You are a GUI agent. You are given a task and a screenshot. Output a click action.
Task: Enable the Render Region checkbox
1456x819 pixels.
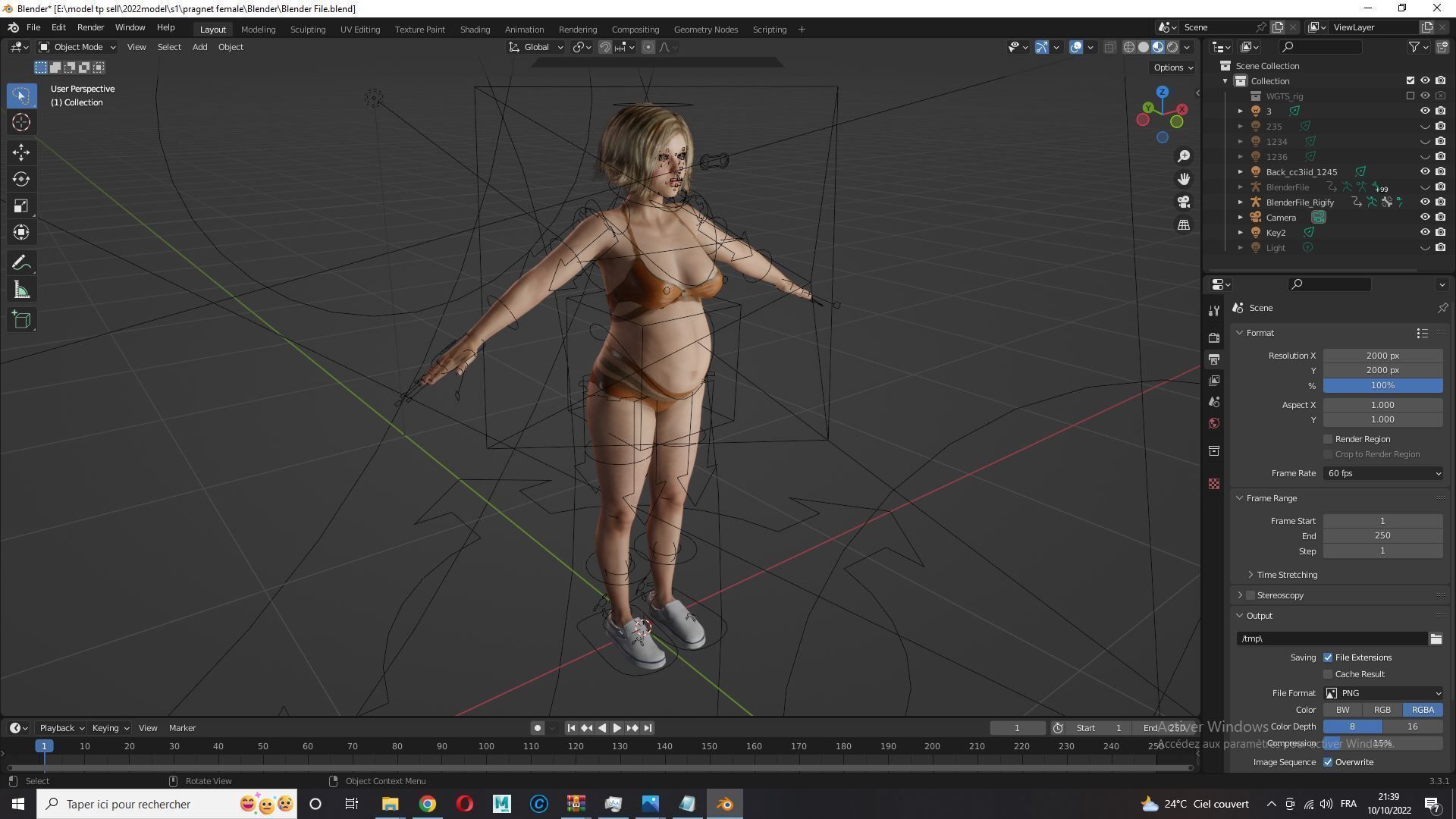coord(1328,439)
